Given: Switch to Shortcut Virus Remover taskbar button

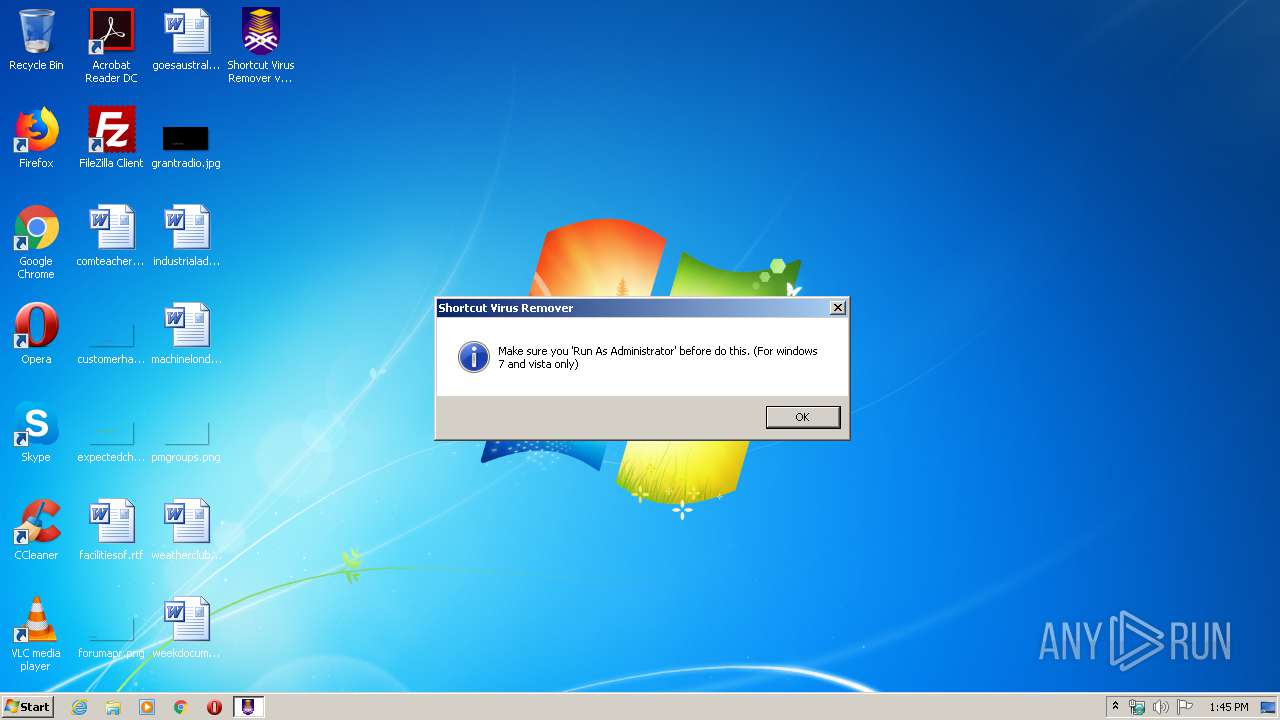Looking at the screenshot, I should point(249,707).
